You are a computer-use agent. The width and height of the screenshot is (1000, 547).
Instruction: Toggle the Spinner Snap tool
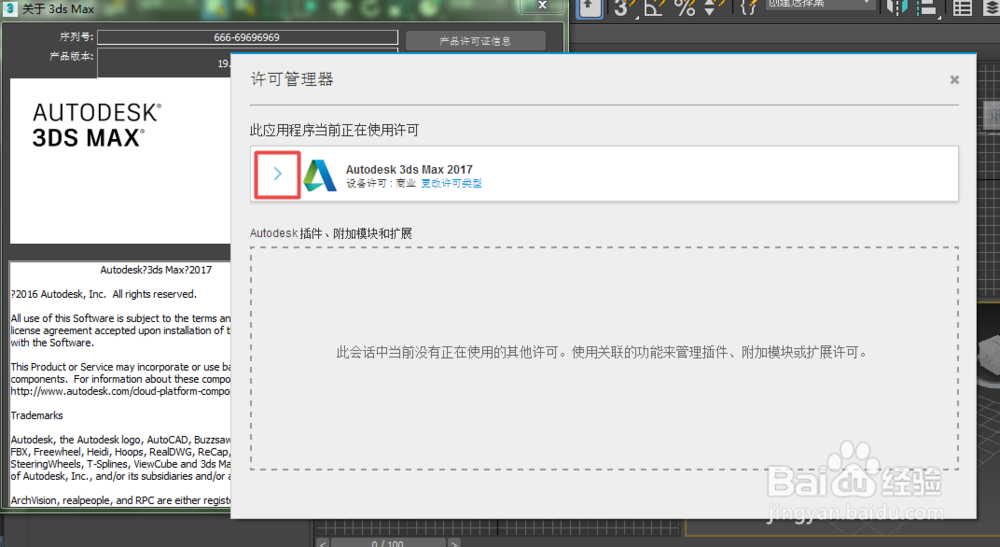pyautogui.click(x=712, y=8)
